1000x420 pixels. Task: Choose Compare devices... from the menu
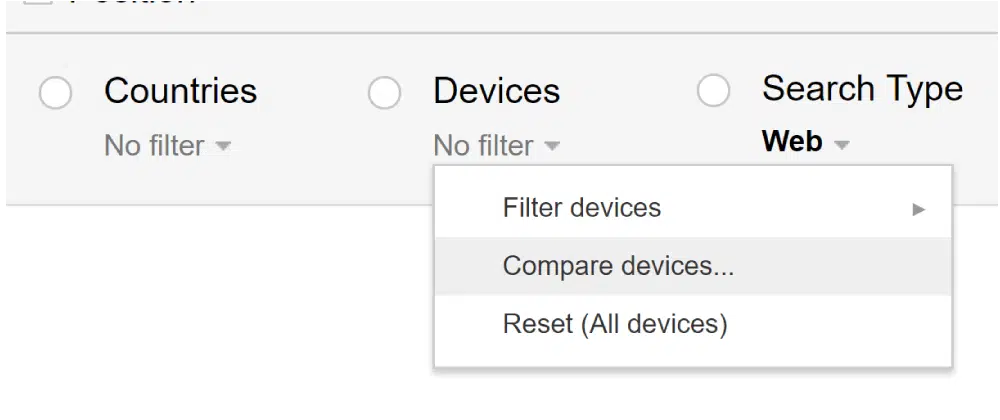tap(618, 266)
